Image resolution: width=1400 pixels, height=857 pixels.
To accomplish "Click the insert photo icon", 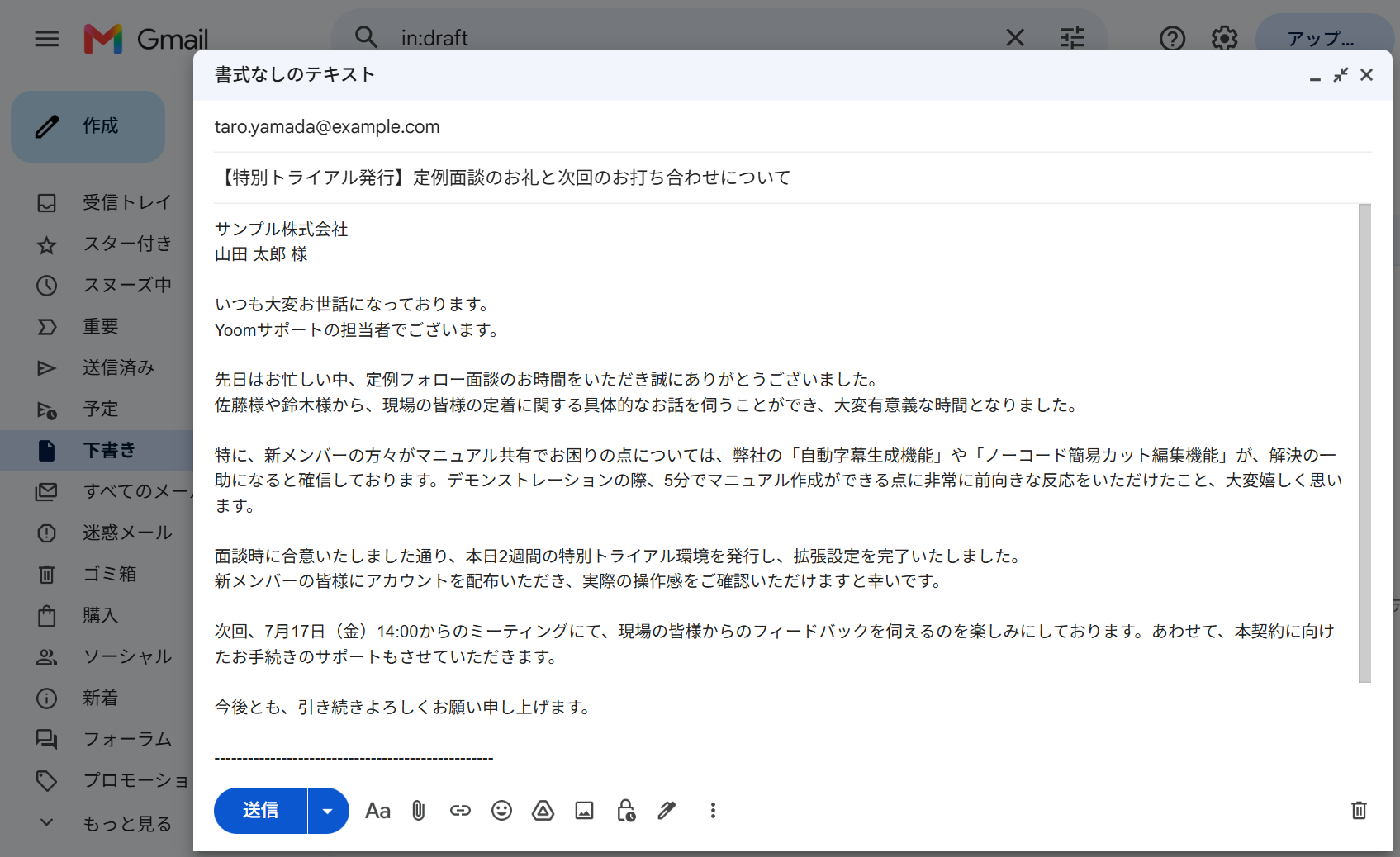I will point(584,811).
